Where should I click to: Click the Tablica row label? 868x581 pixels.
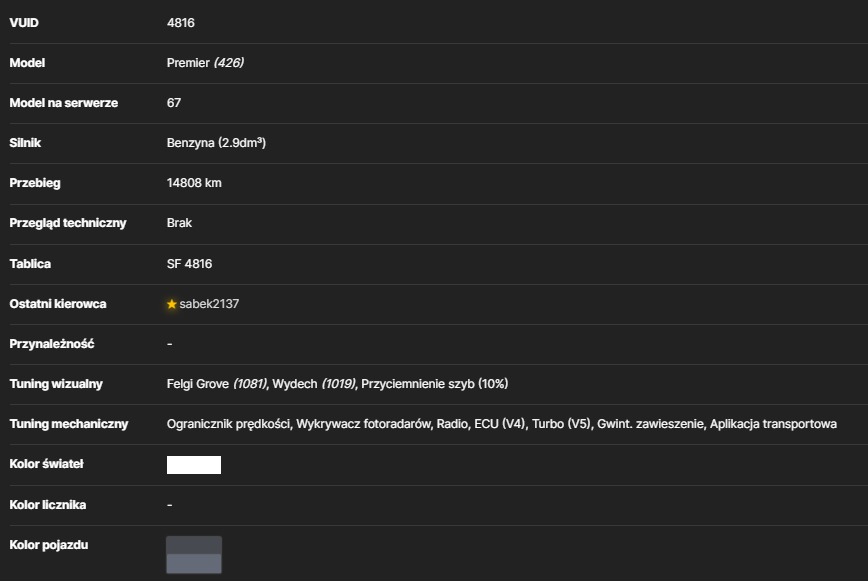(30, 264)
